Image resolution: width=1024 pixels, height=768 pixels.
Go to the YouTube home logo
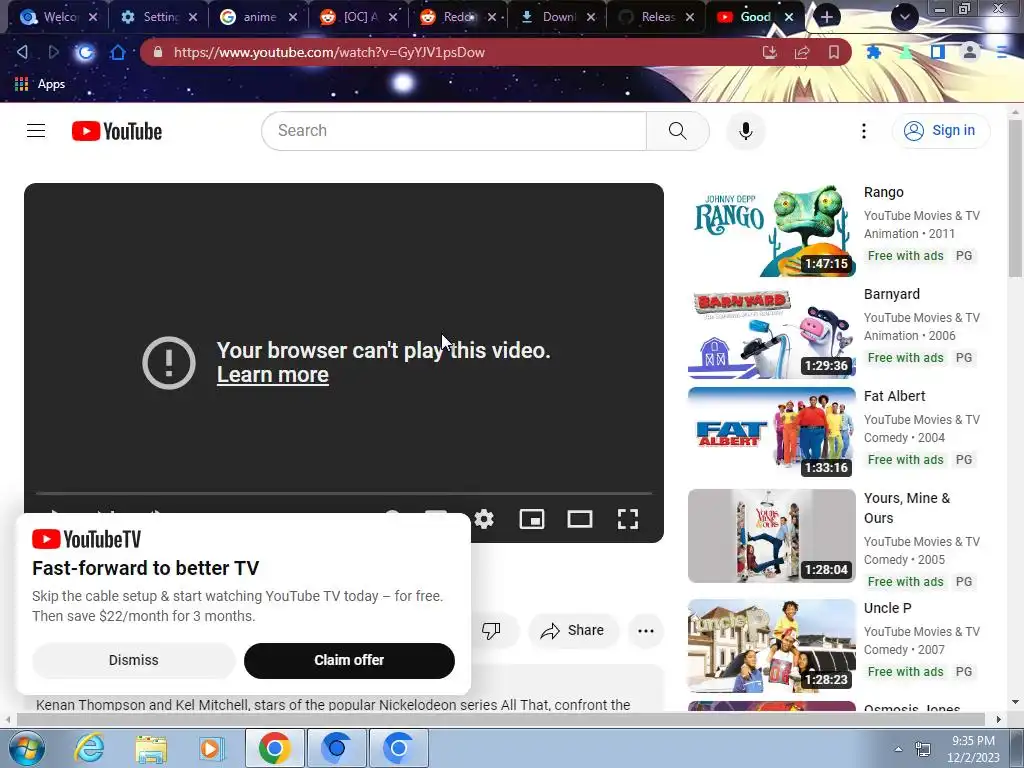[x=117, y=131]
